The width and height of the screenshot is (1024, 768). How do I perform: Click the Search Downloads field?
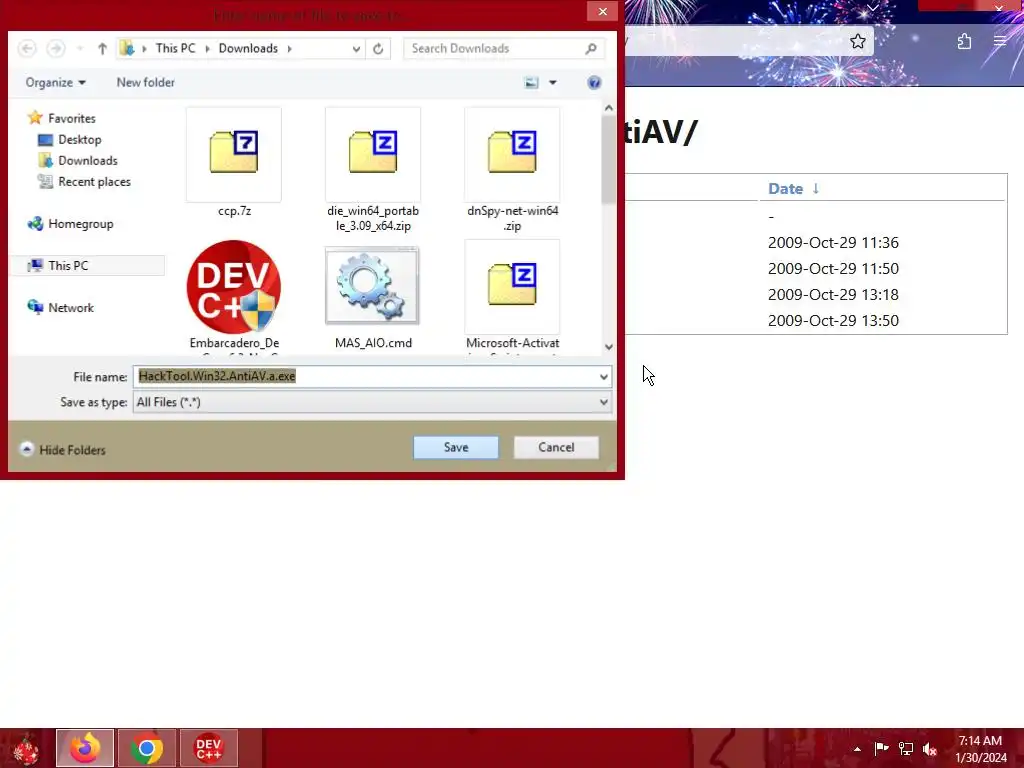[x=495, y=48]
